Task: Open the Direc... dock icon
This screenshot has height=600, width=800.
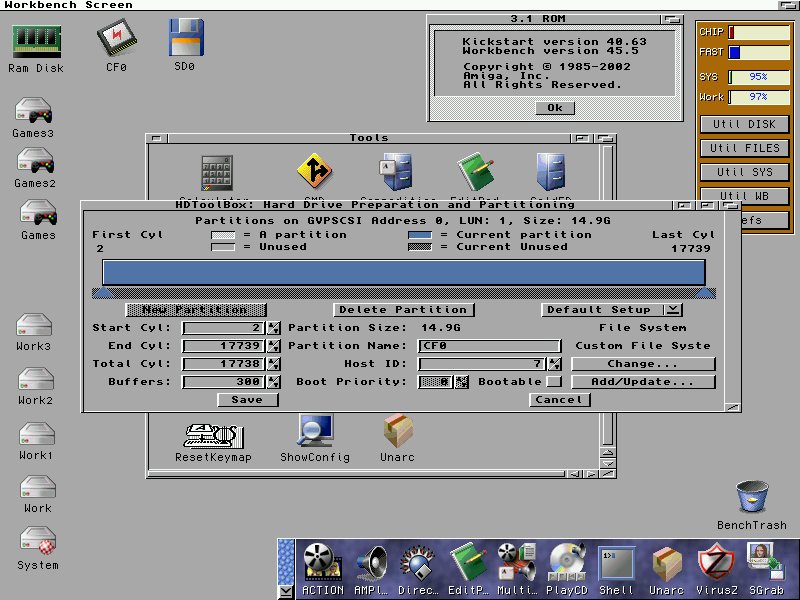Action: (417, 563)
